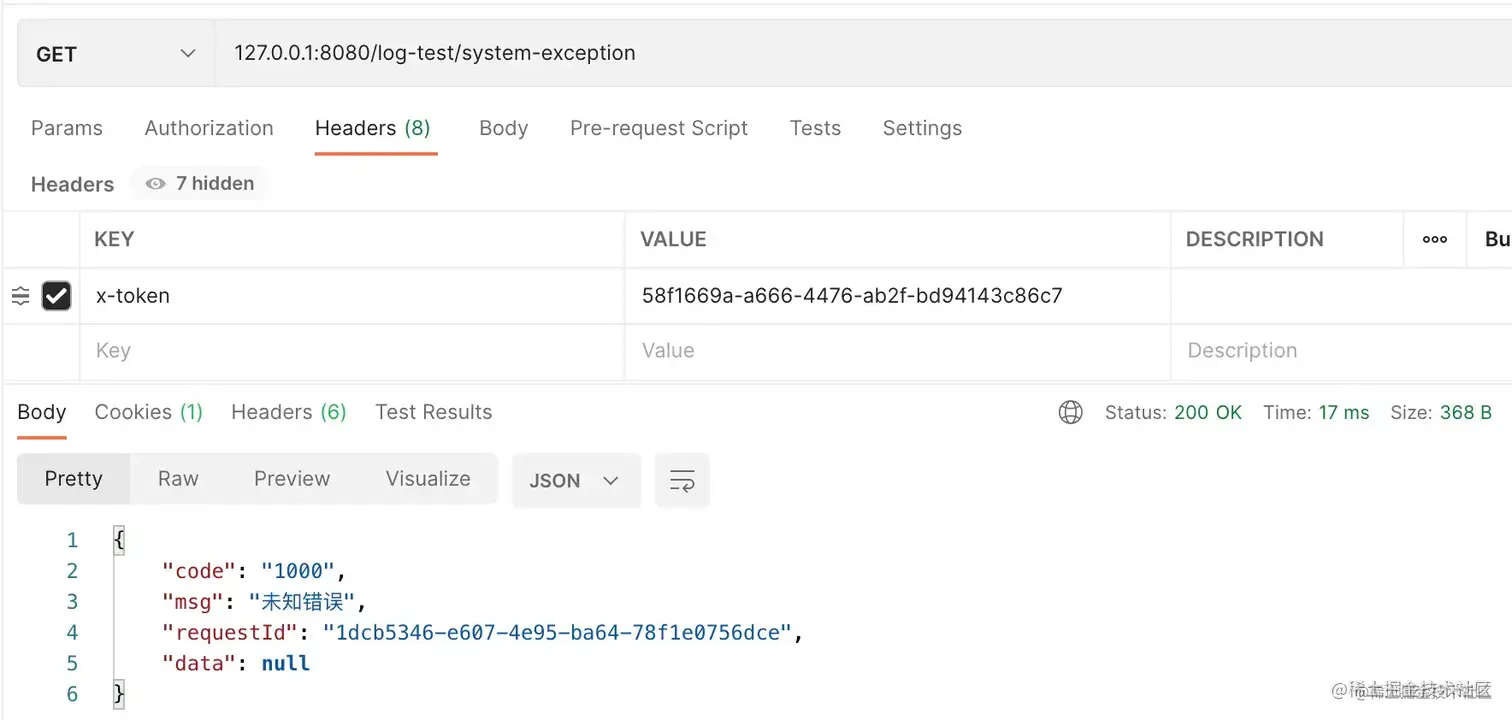Click the Visualize response button
1512x720 pixels.
428,479
